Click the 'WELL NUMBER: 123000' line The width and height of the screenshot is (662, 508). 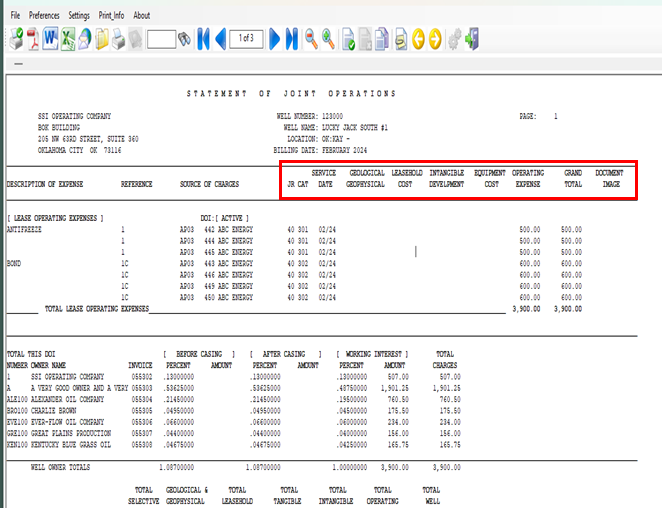click(x=309, y=116)
